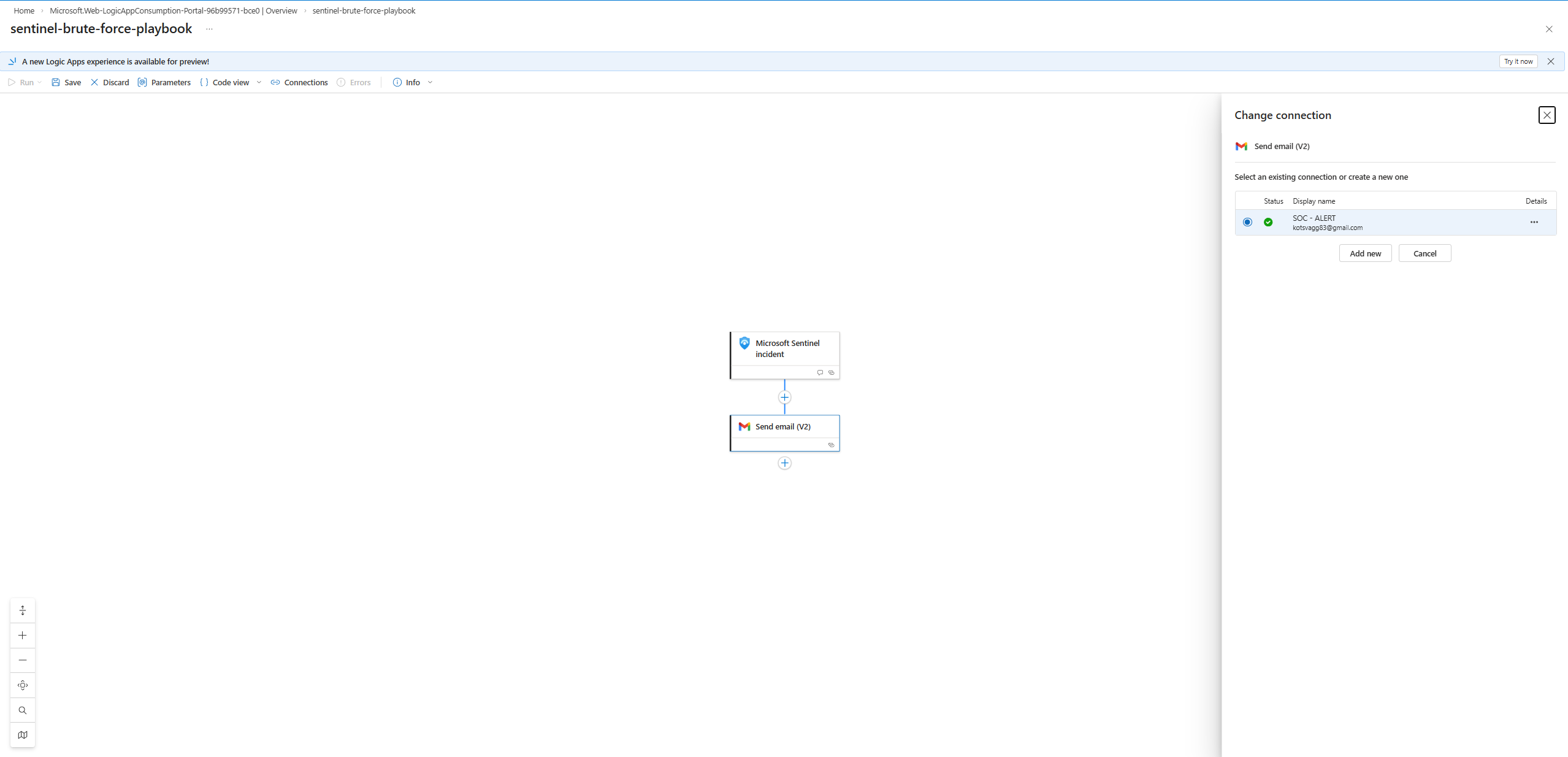Click the Connections link icon
Screen dimensions: 1568x757
(x=276, y=82)
